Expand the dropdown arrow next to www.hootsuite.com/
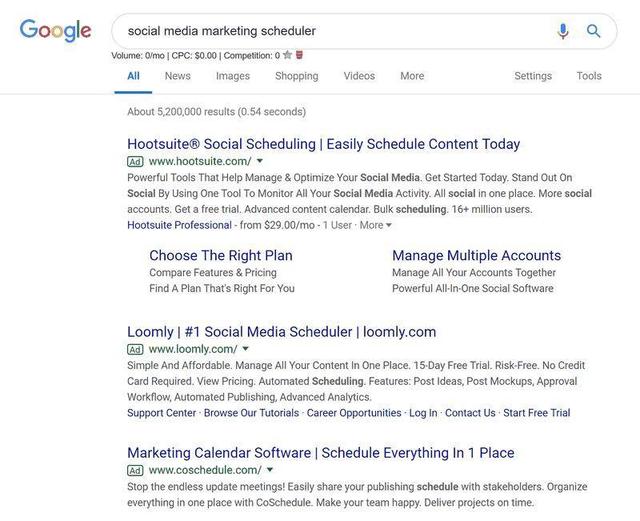 pos(260,161)
